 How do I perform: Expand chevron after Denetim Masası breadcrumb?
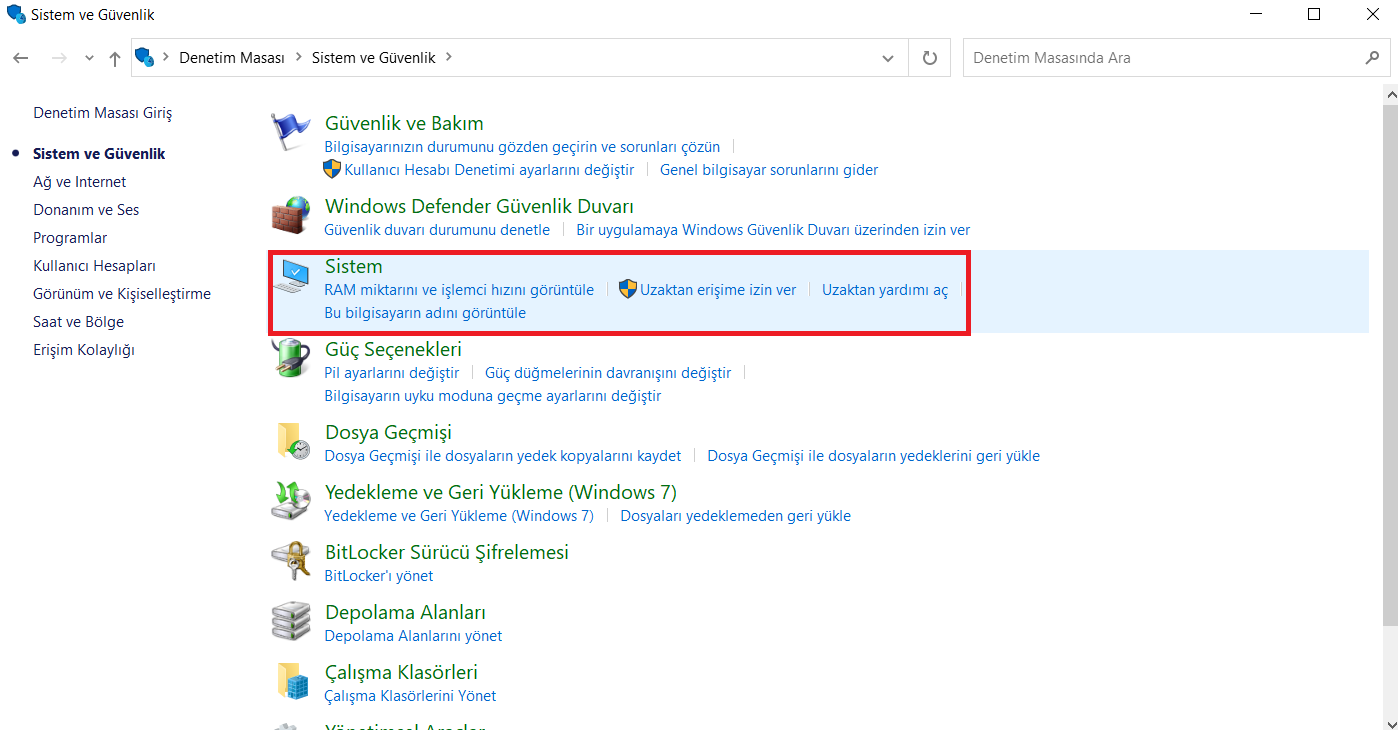tap(299, 58)
